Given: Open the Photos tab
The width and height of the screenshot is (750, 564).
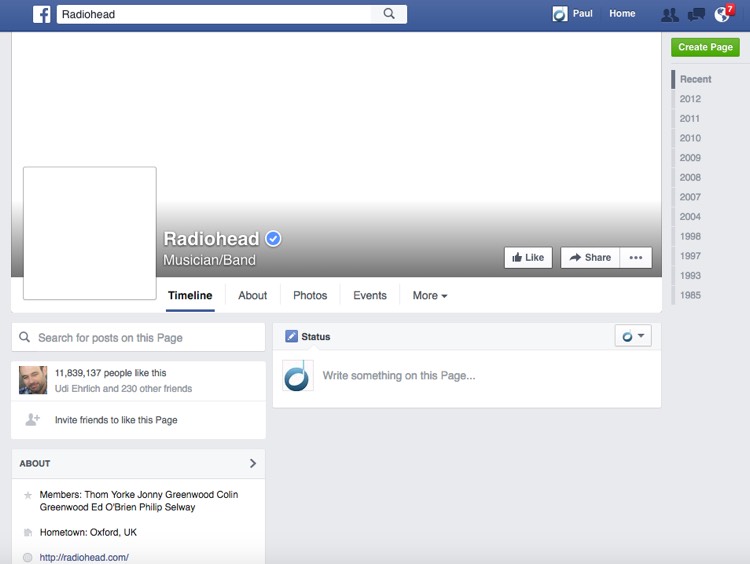Looking at the screenshot, I should pos(310,296).
